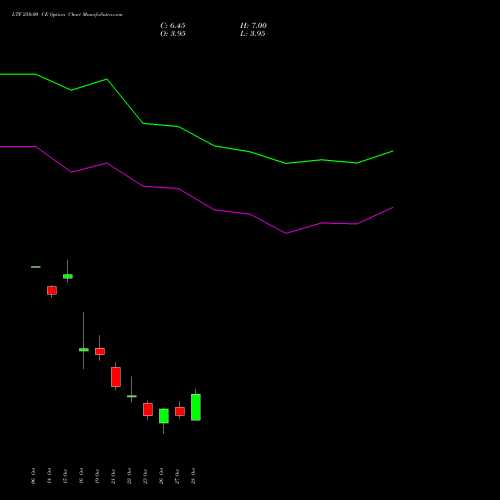Select the '06 Oct' date axis label

(x=33, y=476)
